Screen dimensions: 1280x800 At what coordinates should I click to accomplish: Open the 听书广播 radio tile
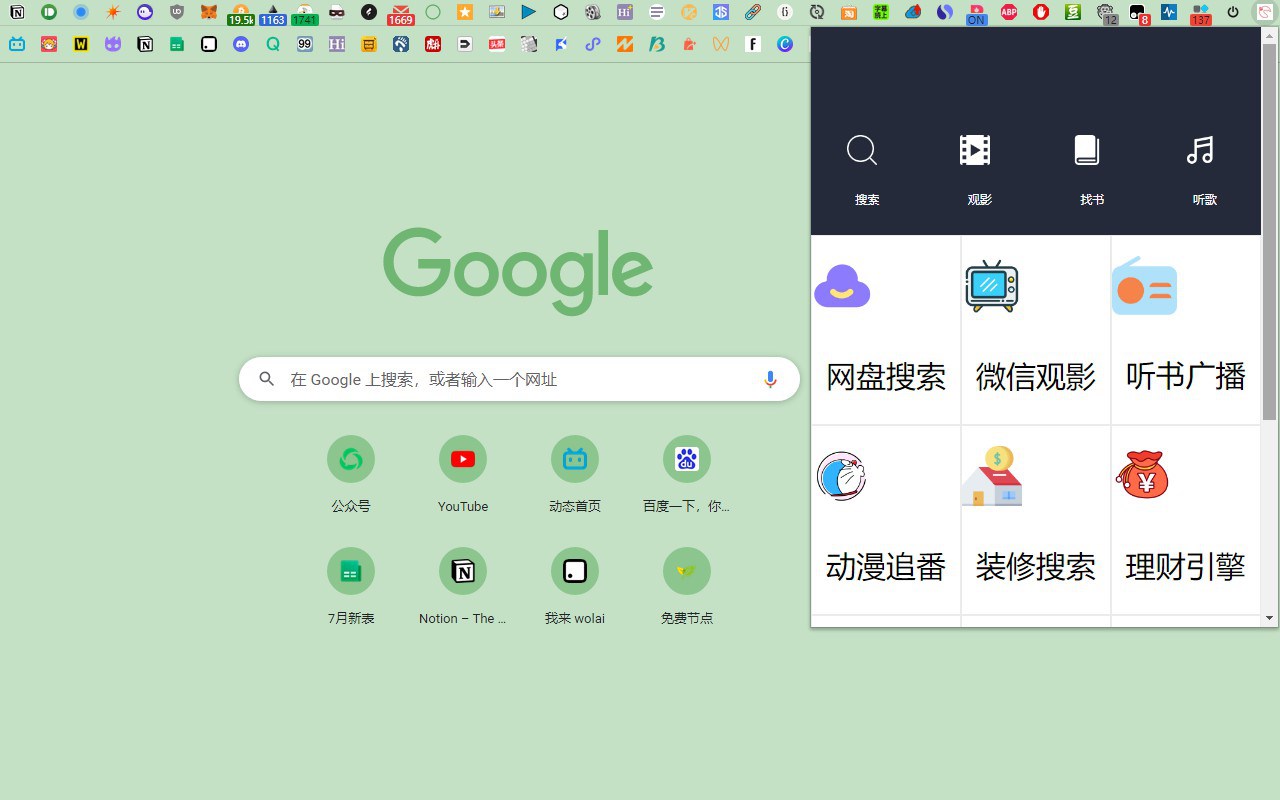tap(1186, 330)
